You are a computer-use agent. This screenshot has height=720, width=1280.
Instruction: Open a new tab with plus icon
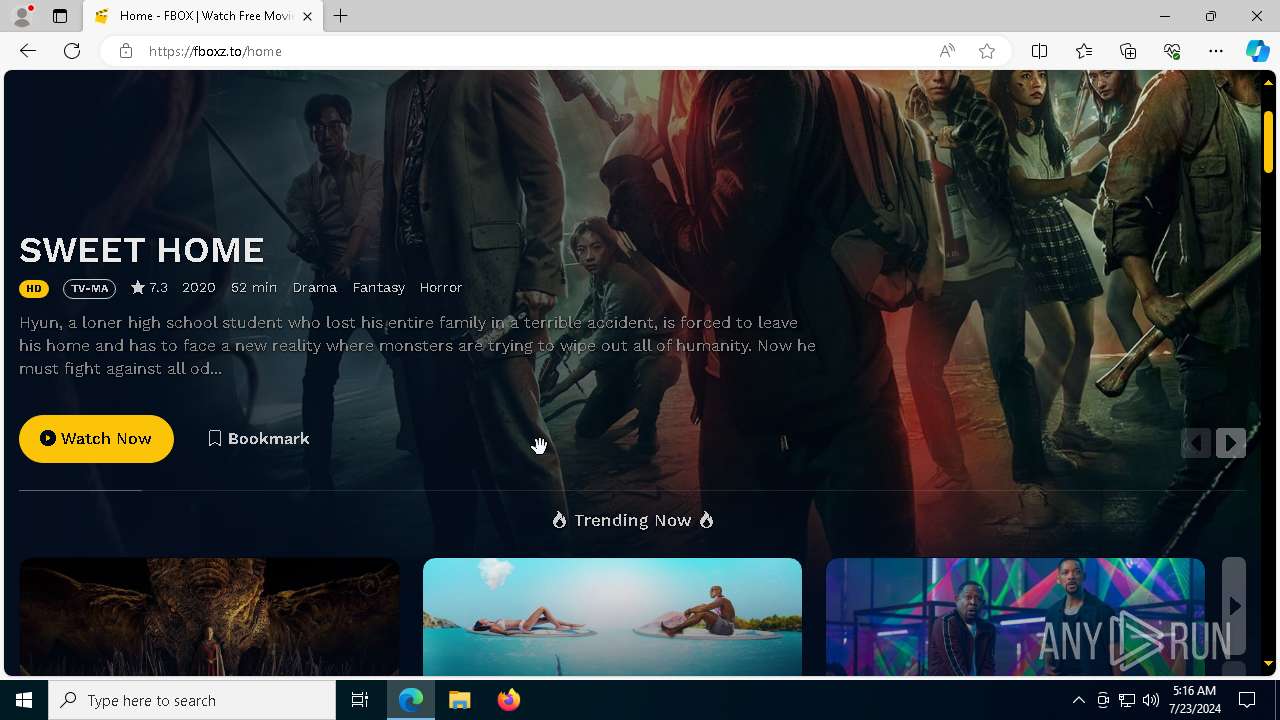341,16
